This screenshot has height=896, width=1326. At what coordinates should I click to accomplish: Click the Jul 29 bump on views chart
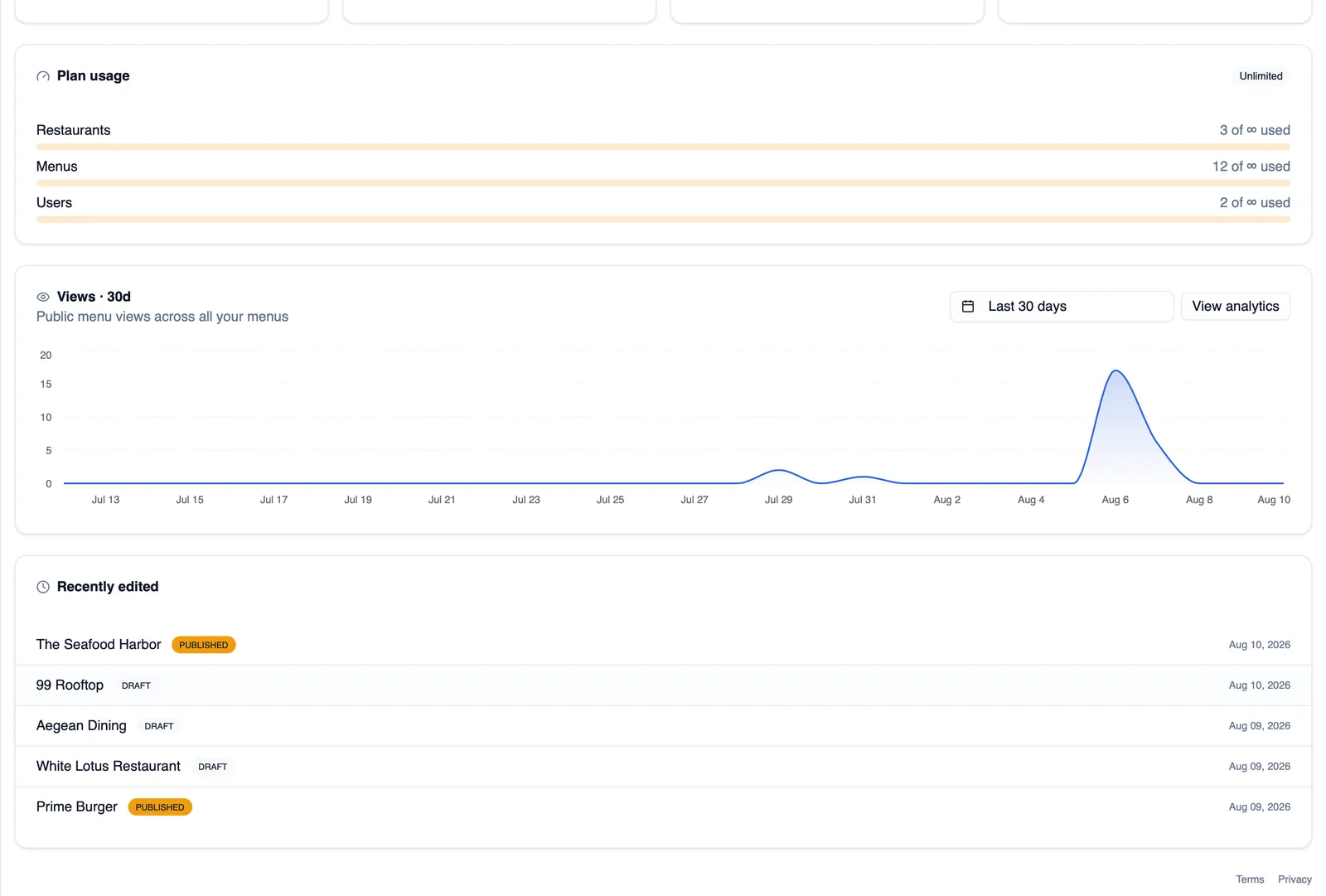click(779, 471)
